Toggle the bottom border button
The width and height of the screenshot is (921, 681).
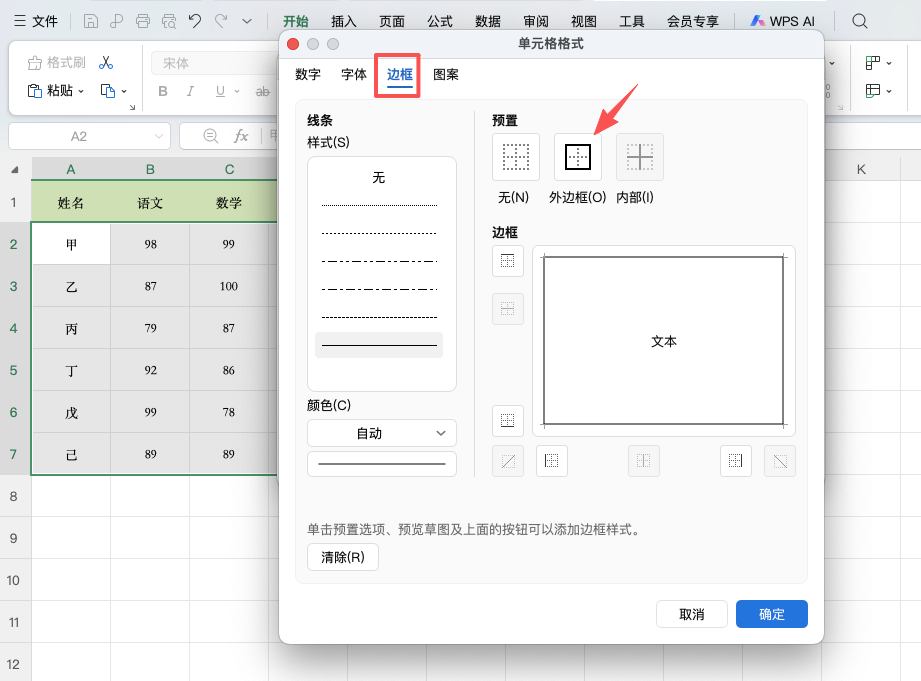tap(507, 421)
